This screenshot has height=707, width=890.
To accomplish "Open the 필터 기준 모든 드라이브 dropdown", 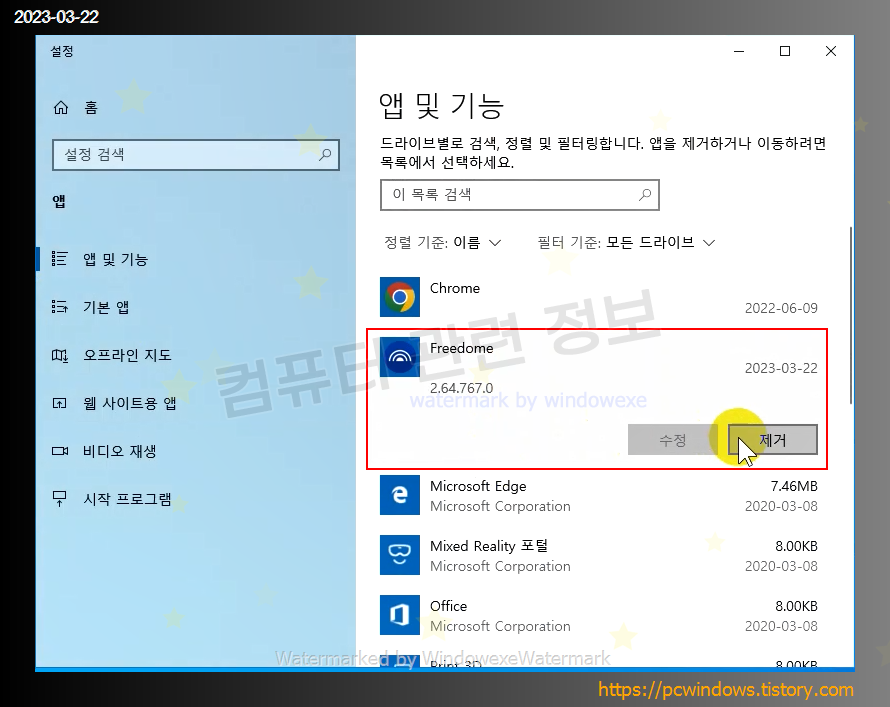I will (x=626, y=243).
